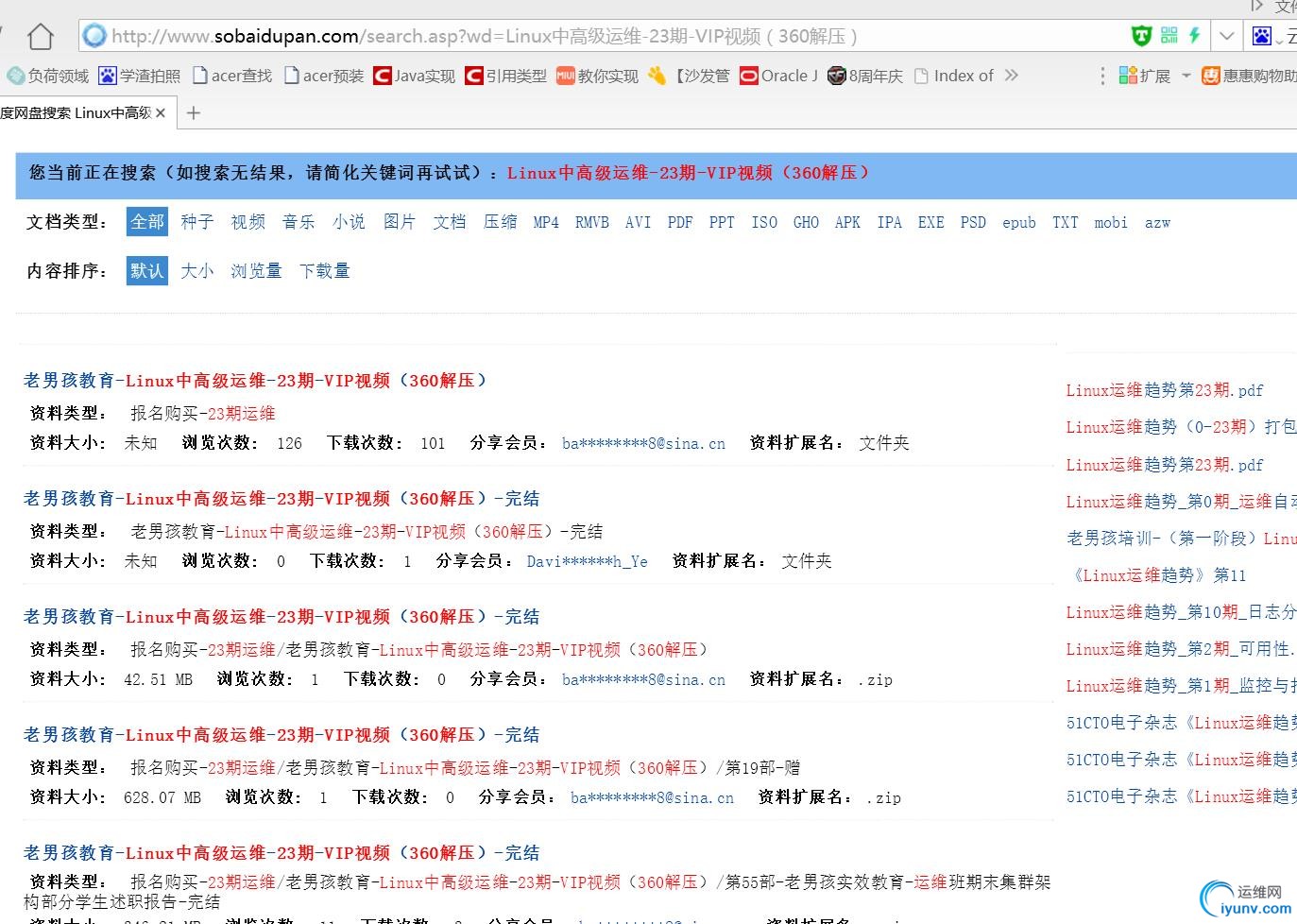Image resolution: width=1297 pixels, height=924 pixels.
Task: Filter results by 视频 type
Action: coord(248,222)
